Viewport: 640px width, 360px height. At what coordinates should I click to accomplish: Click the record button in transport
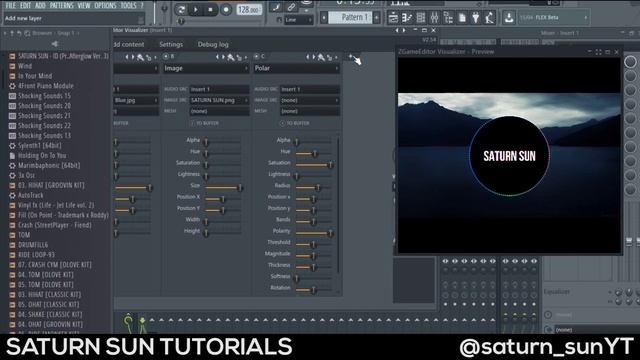(x=226, y=9)
